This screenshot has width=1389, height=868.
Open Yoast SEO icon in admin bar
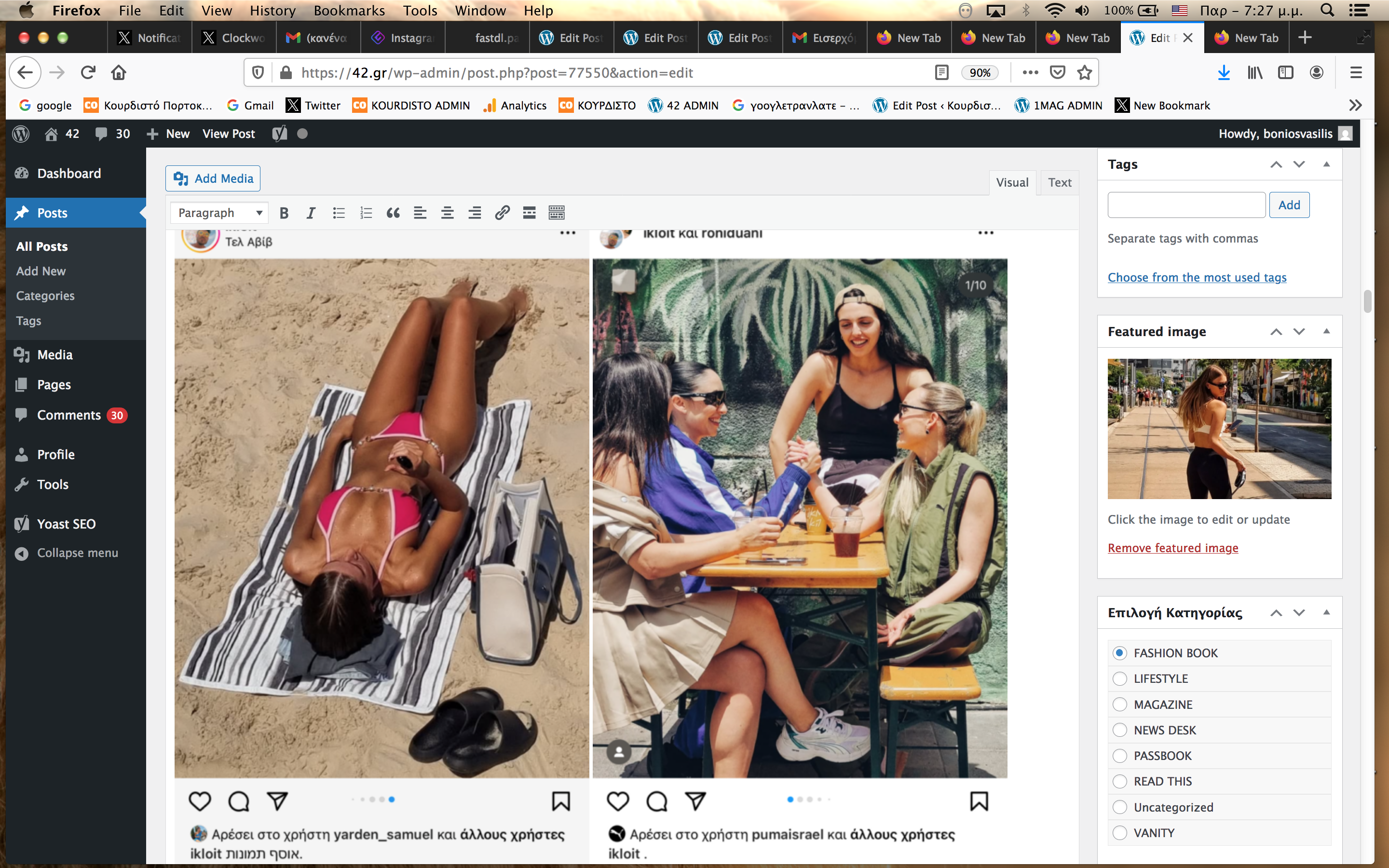click(x=280, y=134)
